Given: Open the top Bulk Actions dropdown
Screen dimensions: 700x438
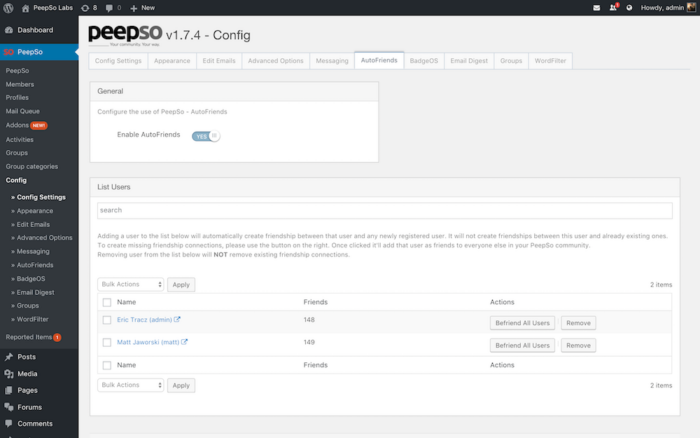Looking at the screenshot, I should [130, 284].
